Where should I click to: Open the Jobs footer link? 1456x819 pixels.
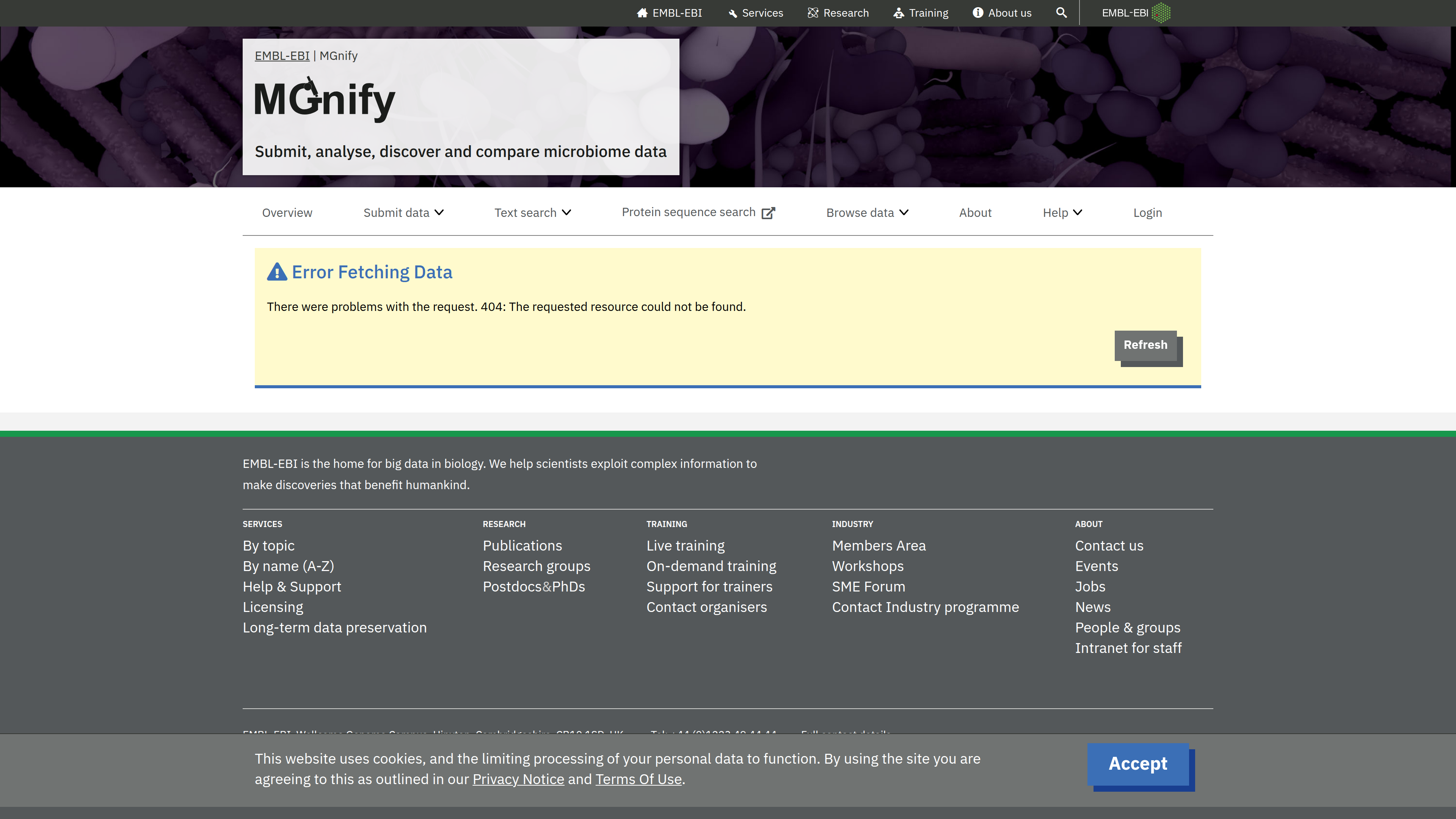point(1090,587)
